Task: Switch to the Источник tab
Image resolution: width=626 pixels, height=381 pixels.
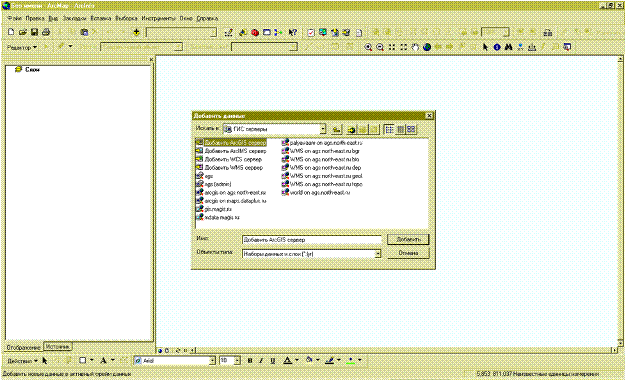Action: (x=57, y=347)
